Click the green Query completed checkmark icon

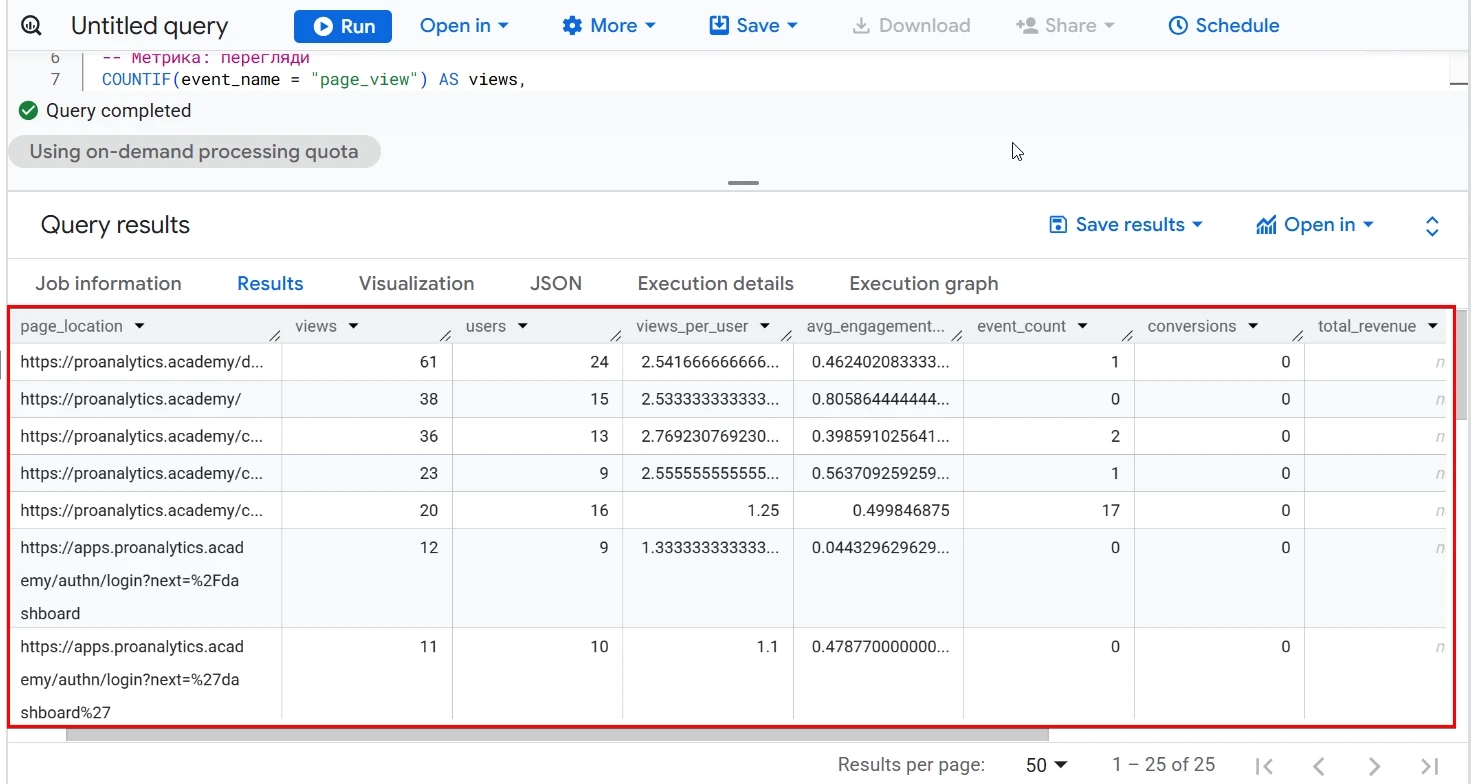click(29, 110)
